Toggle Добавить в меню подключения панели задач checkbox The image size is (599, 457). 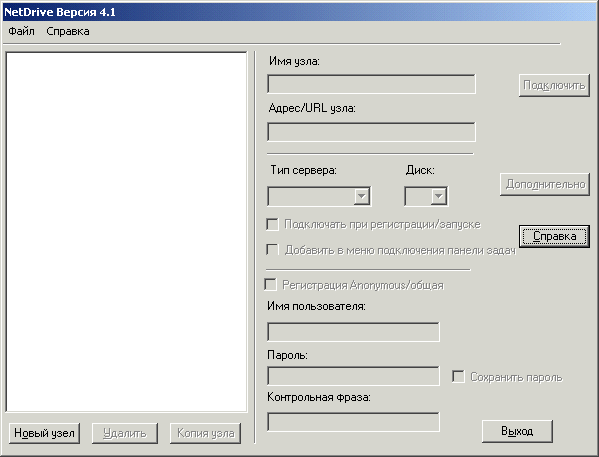click(x=272, y=250)
